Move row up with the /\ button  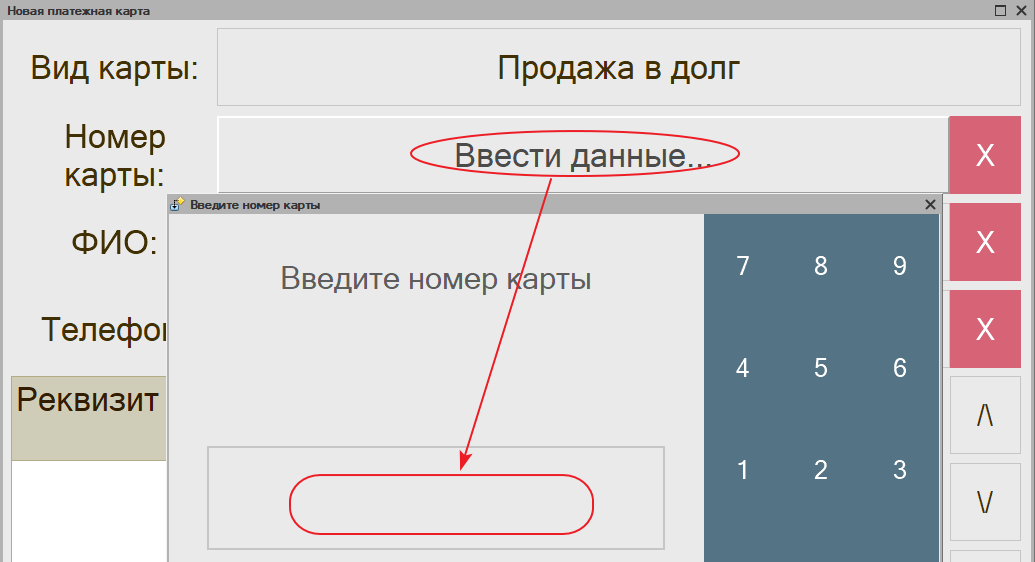pos(984,415)
